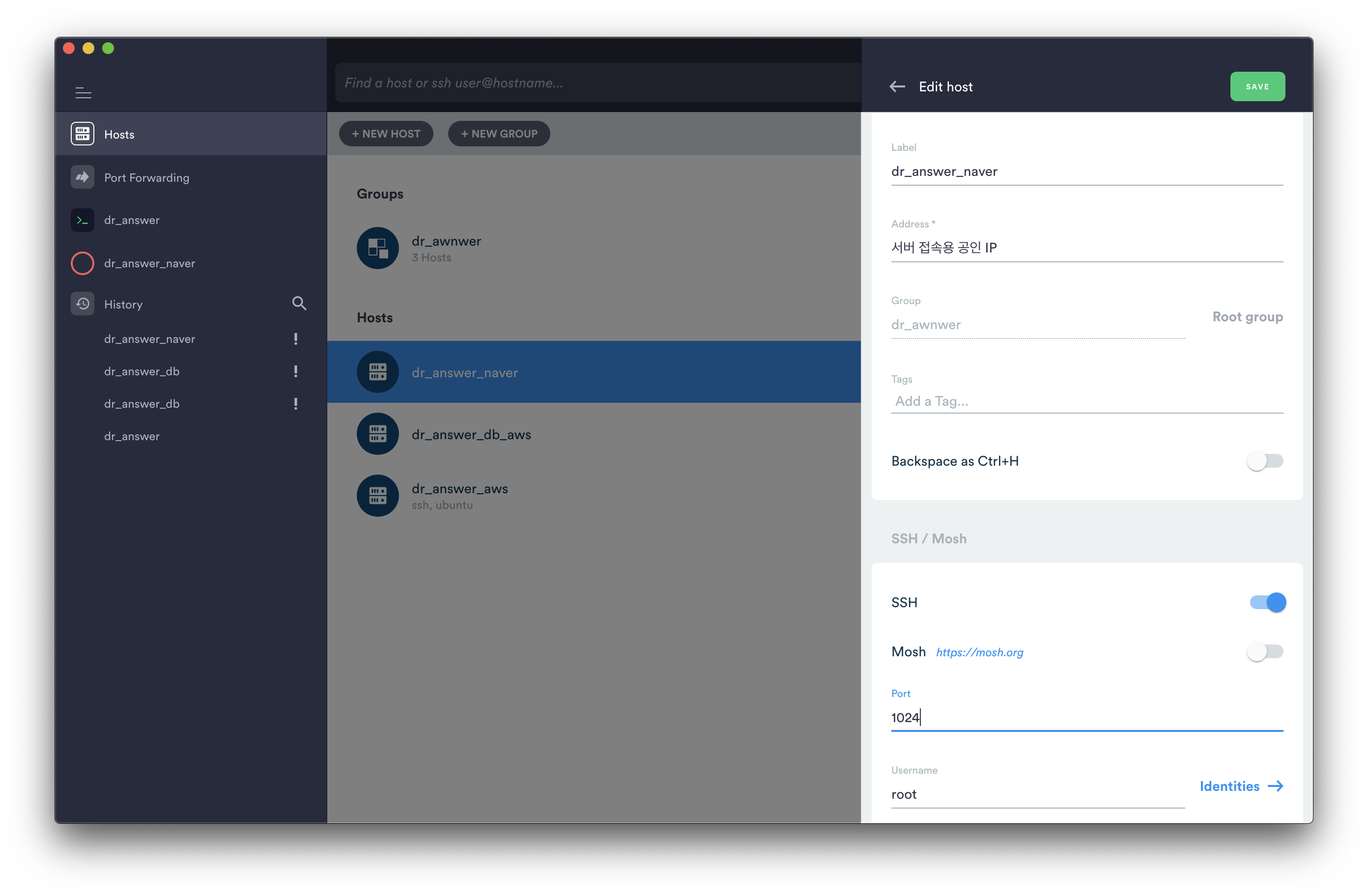1368x896 pixels.
Task: Click the dr_answer_db_aws server icon
Action: tap(378, 434)
